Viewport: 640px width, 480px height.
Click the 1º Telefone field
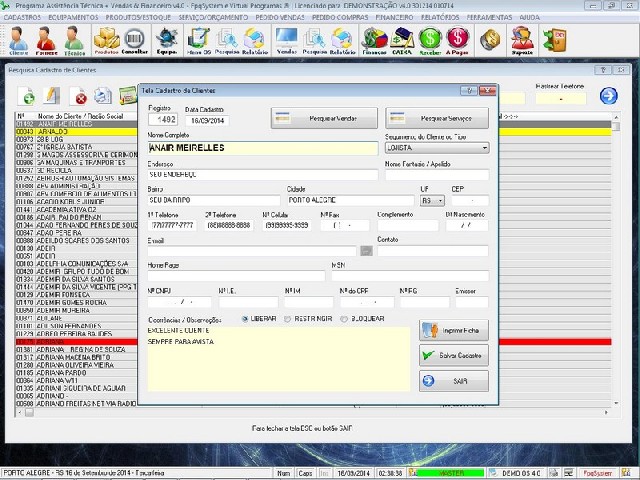click(x=172, y=225)
